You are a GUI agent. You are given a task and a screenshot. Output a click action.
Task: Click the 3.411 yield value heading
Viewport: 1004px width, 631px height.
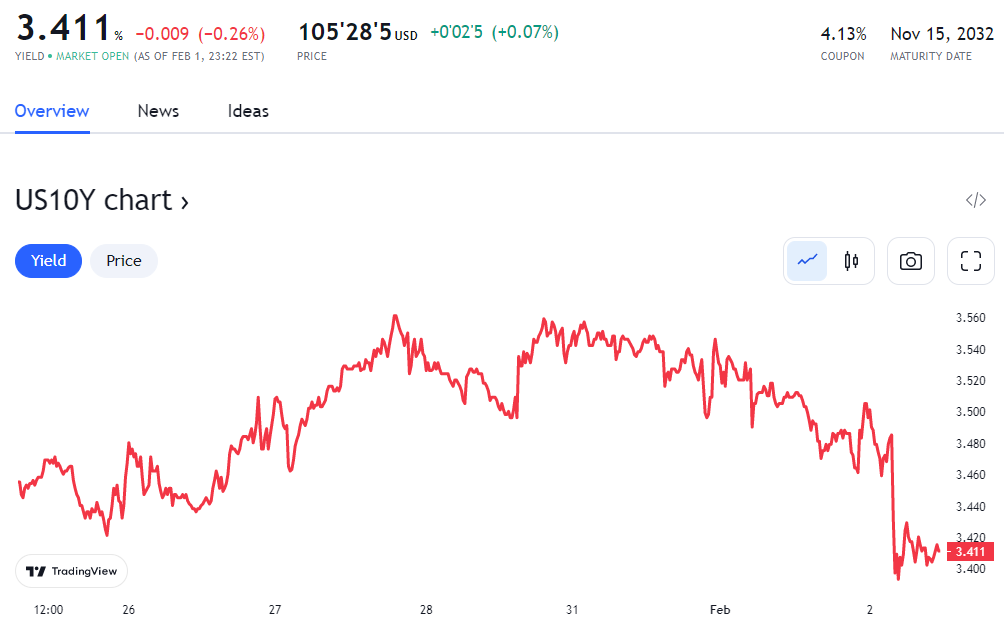(x=62, y=31)
